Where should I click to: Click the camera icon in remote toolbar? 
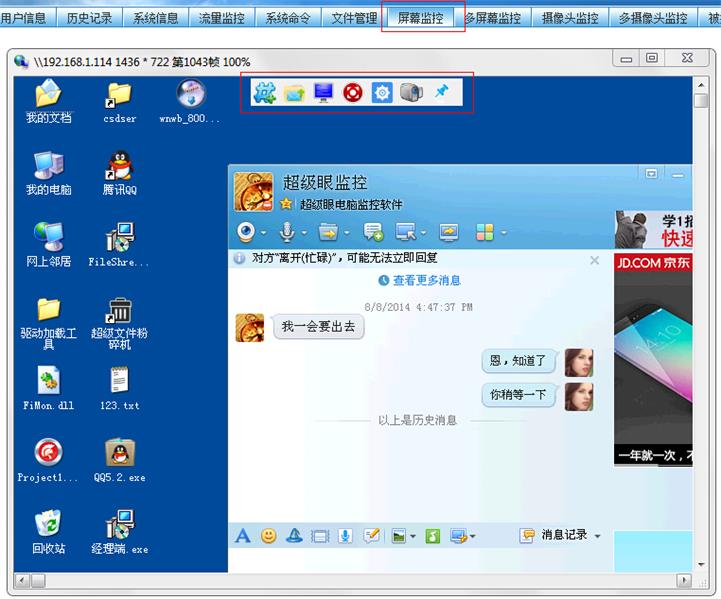click(x=411, y=93)
